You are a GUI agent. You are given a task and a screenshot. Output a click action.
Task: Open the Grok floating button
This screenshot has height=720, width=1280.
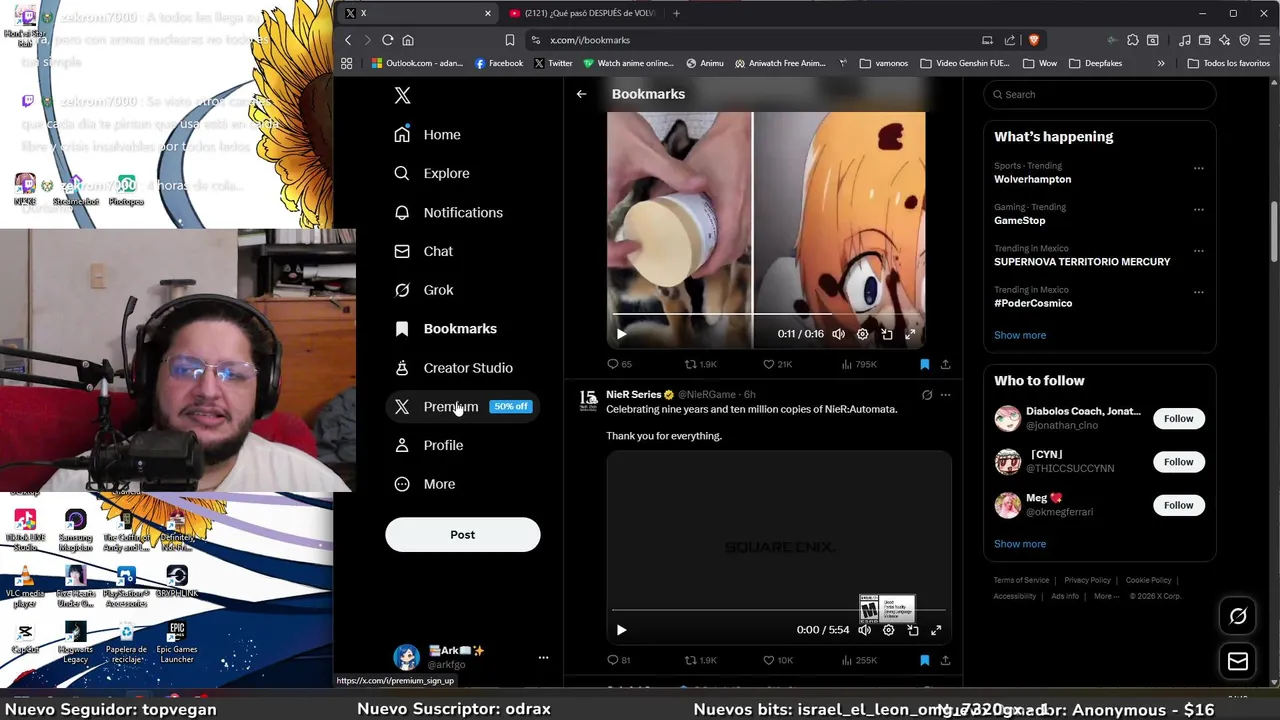(1238, 617)
